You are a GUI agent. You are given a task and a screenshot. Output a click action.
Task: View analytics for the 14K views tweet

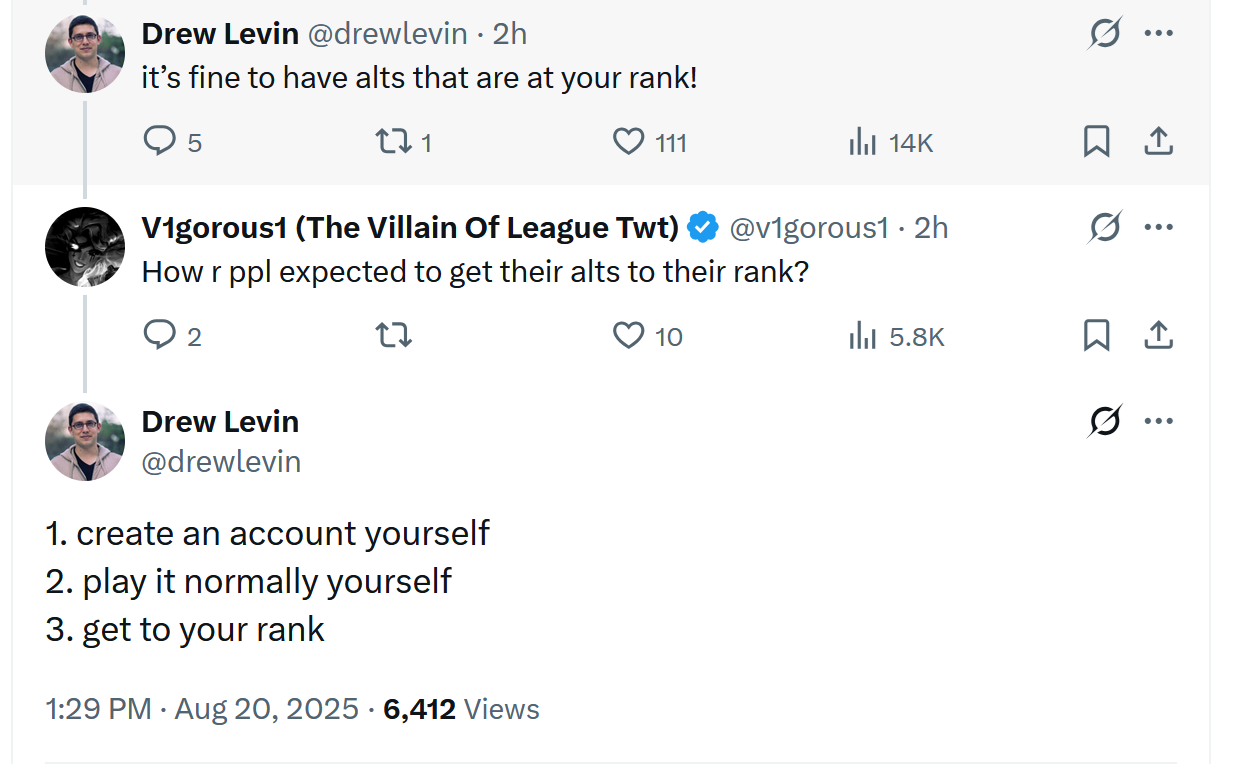pyautogui.click(x=862, y=143)
